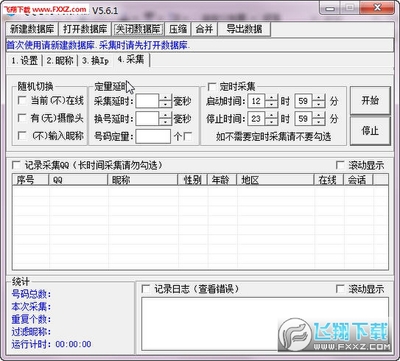Decrease 停止时间 minute spinner down arrow
This screenshot has height=361, width=400.
pyautogui.click(x=319, y=122)
